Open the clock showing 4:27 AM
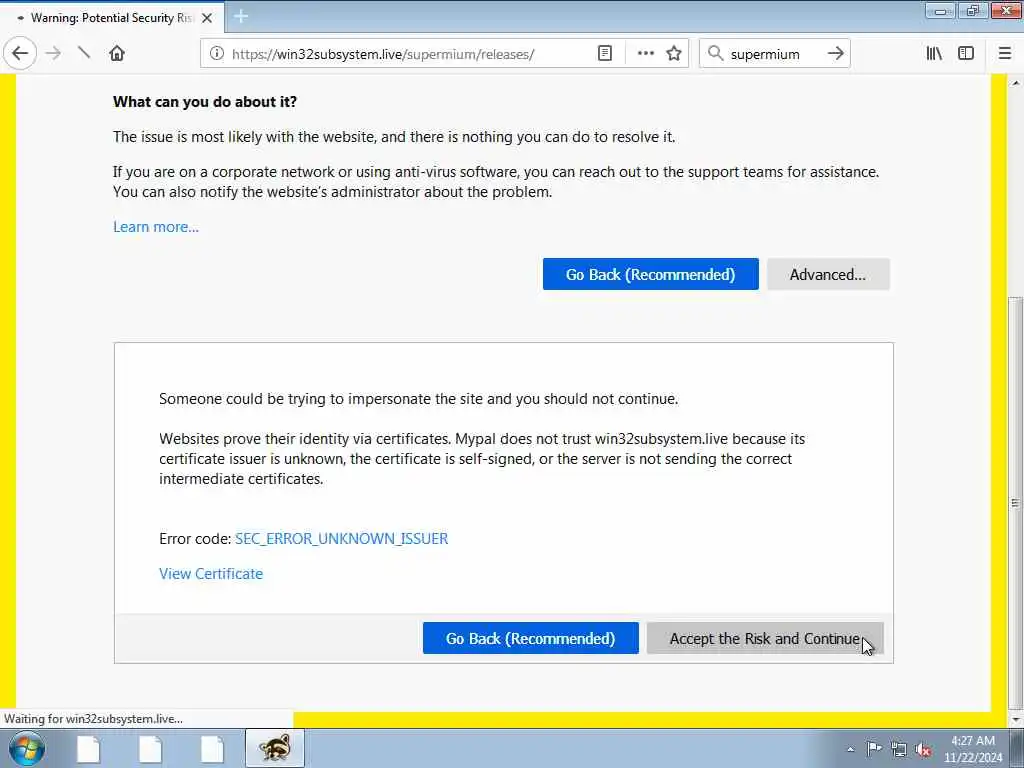This screenshot has width=1024, height=768. [972, 749]
